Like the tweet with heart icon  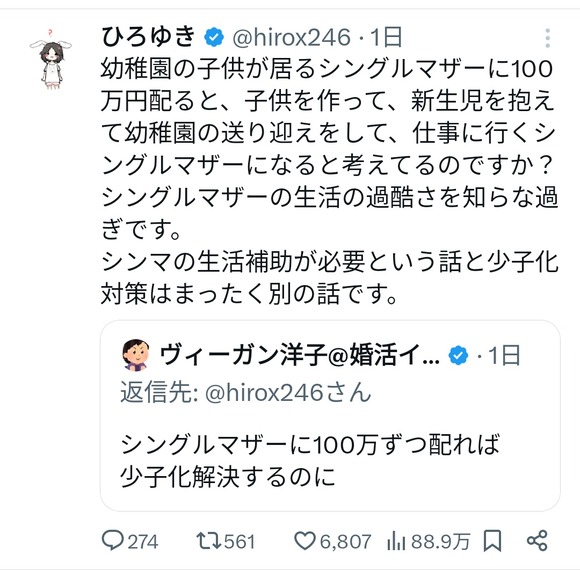click(x=305, y=541)
